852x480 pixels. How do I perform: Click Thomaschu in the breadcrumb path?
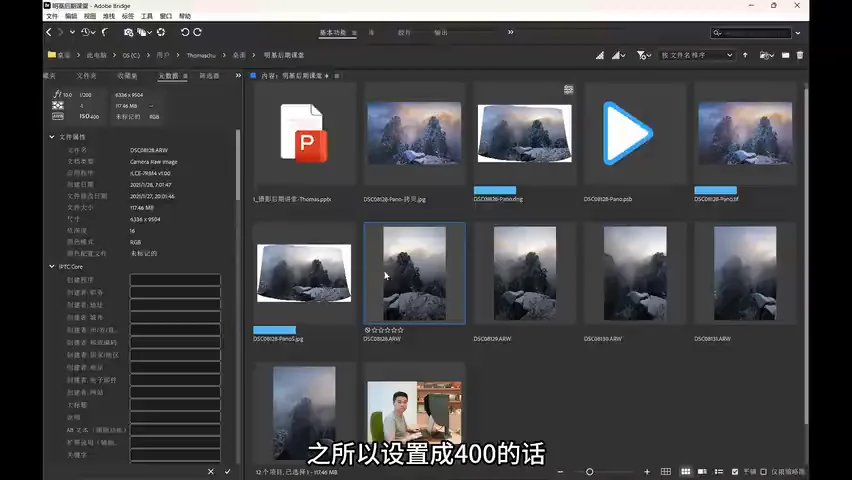201,55
